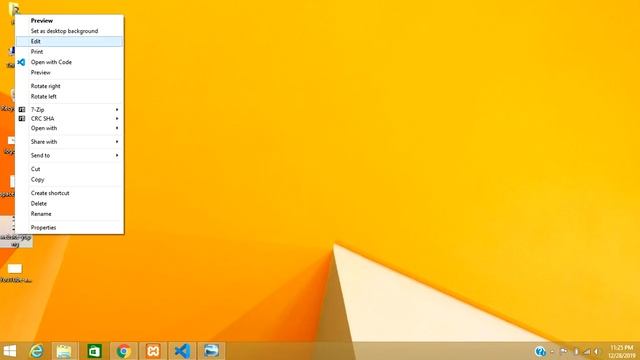The image size is (640, 360).
Task: Check the battery tray icon
Action: (576, 351)
